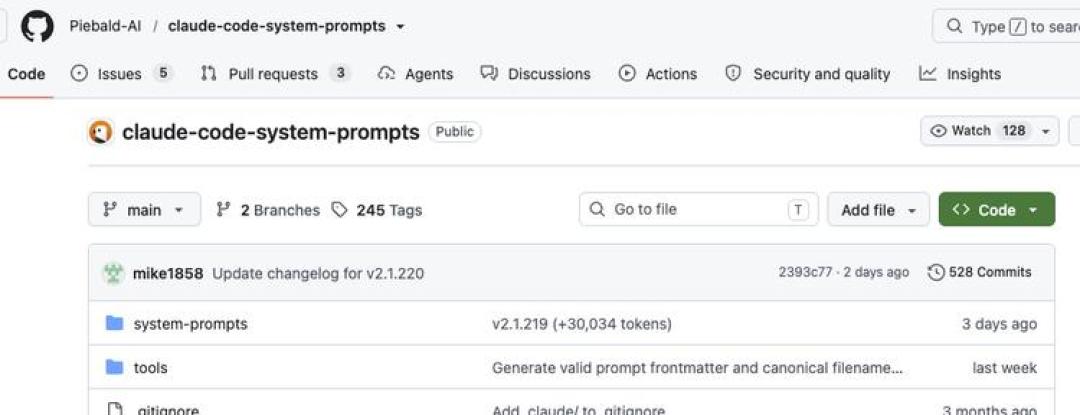Open the Actions tab
This screenshot has height=415, width=1080.
pyautogui.click(x=658, y=74)
